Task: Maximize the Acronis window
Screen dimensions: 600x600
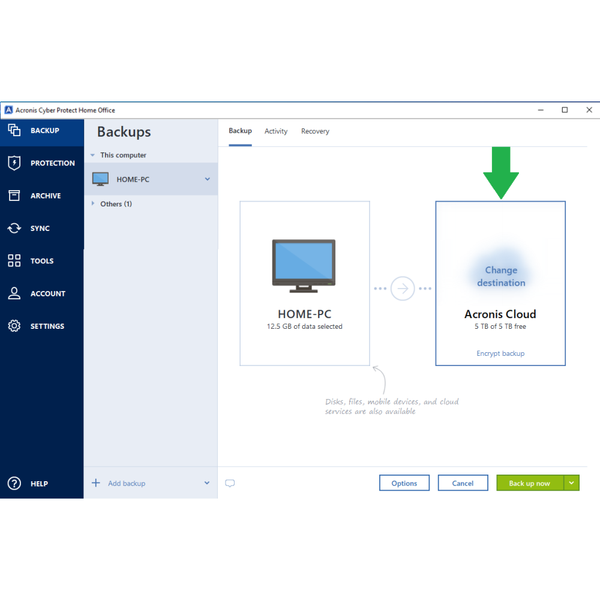Action: point(565,110)
